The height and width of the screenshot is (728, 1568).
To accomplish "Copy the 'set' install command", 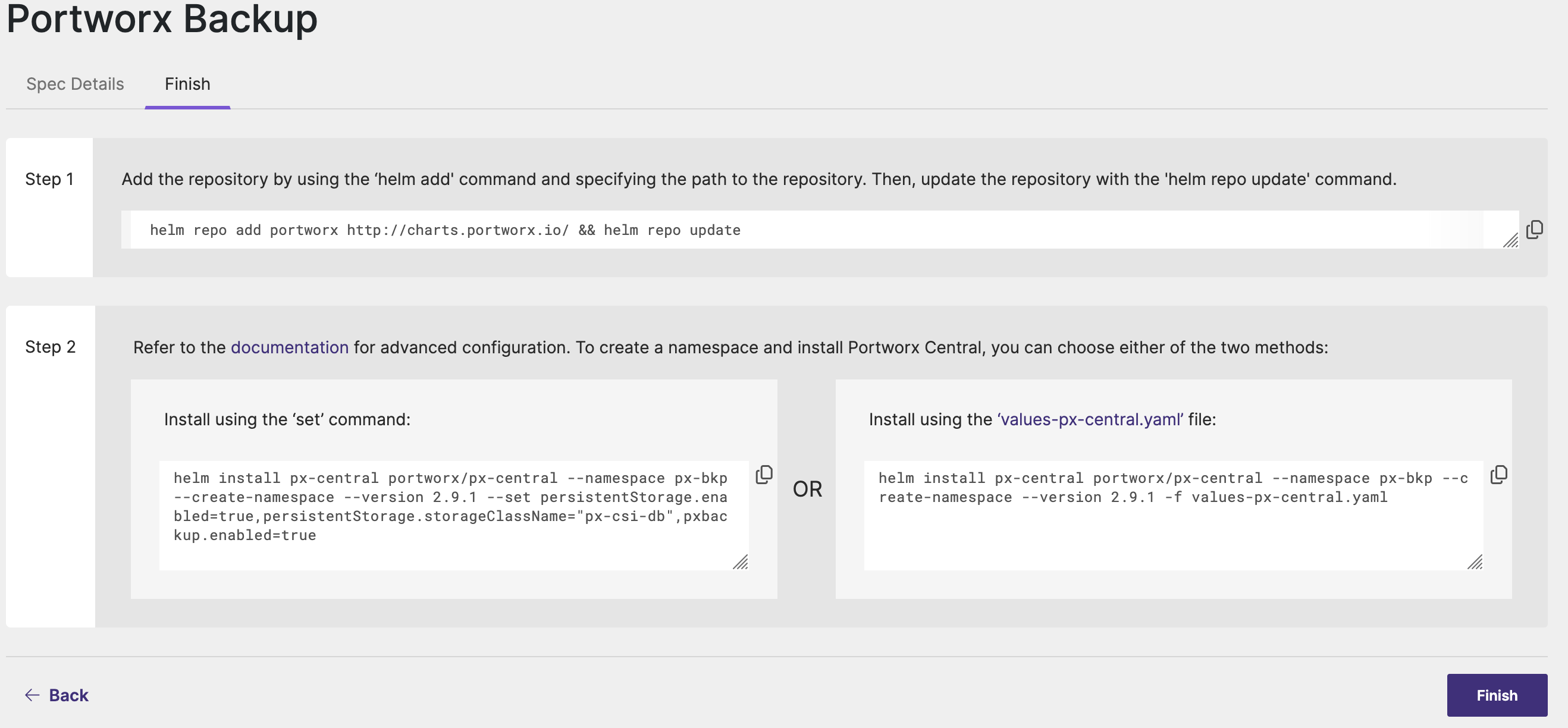I will pos(764,475).
